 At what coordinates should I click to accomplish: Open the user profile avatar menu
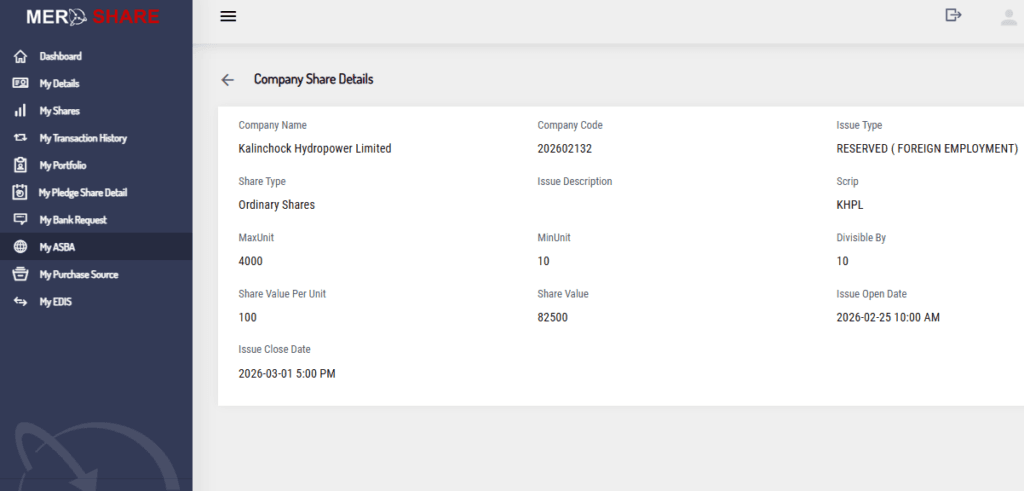pyautogui.click(x=1008, y=16)
